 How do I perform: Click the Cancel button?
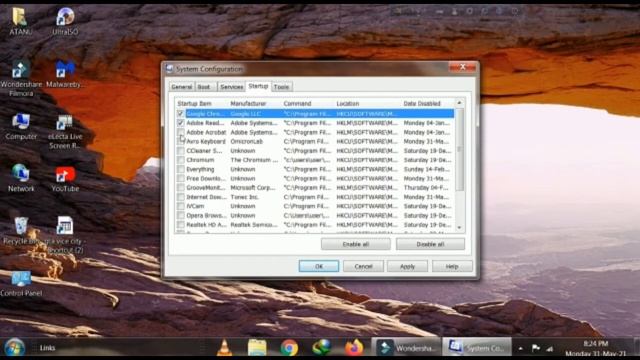pos(363,266)
